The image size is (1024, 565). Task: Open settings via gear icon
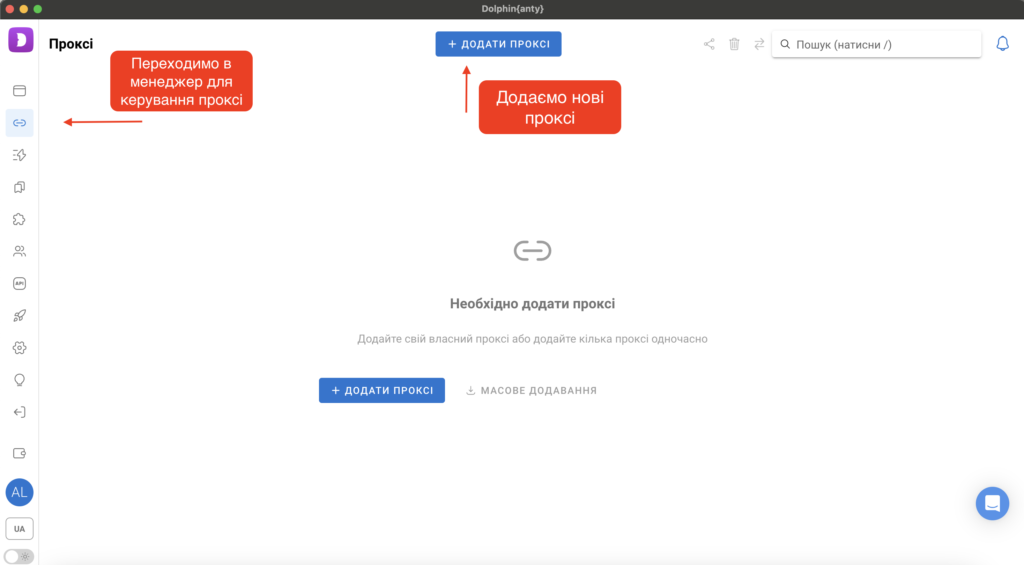tap(19, 348)
